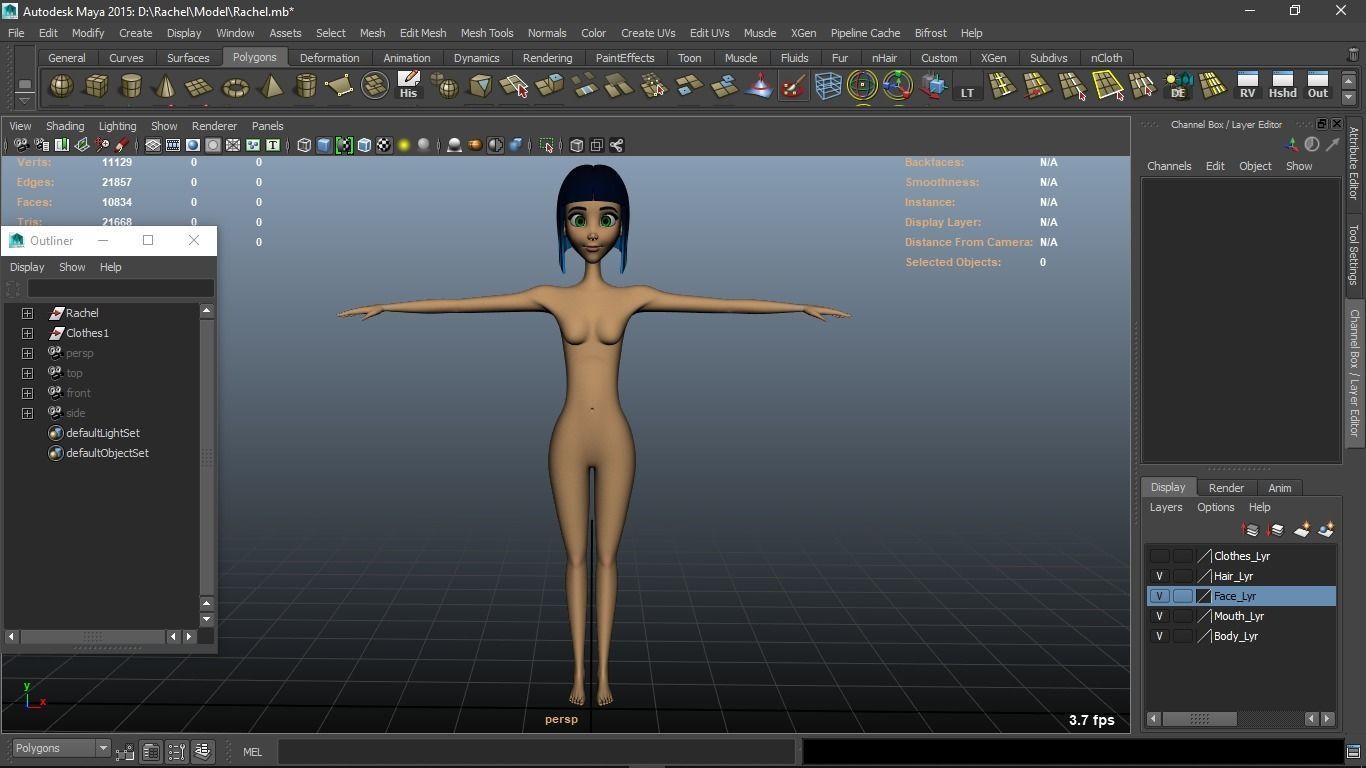Hide the Face_Lyr layer
The width and height of the screenshot is (1366, 768).
pyautogui.click(x=1160, y=596)
